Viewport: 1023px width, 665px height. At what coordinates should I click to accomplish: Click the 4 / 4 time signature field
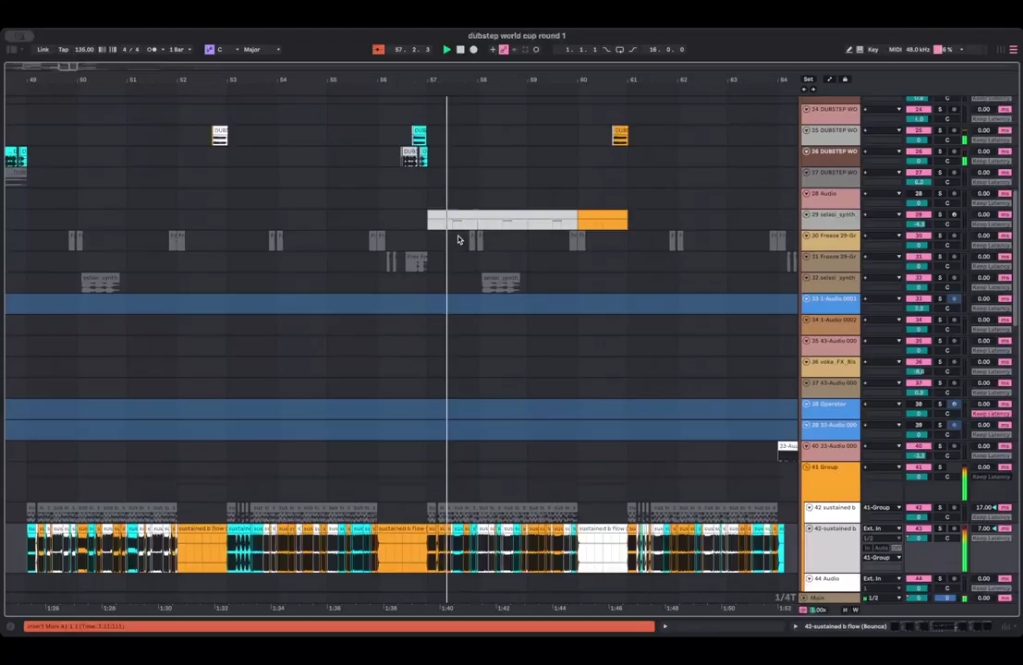point(131,50)
